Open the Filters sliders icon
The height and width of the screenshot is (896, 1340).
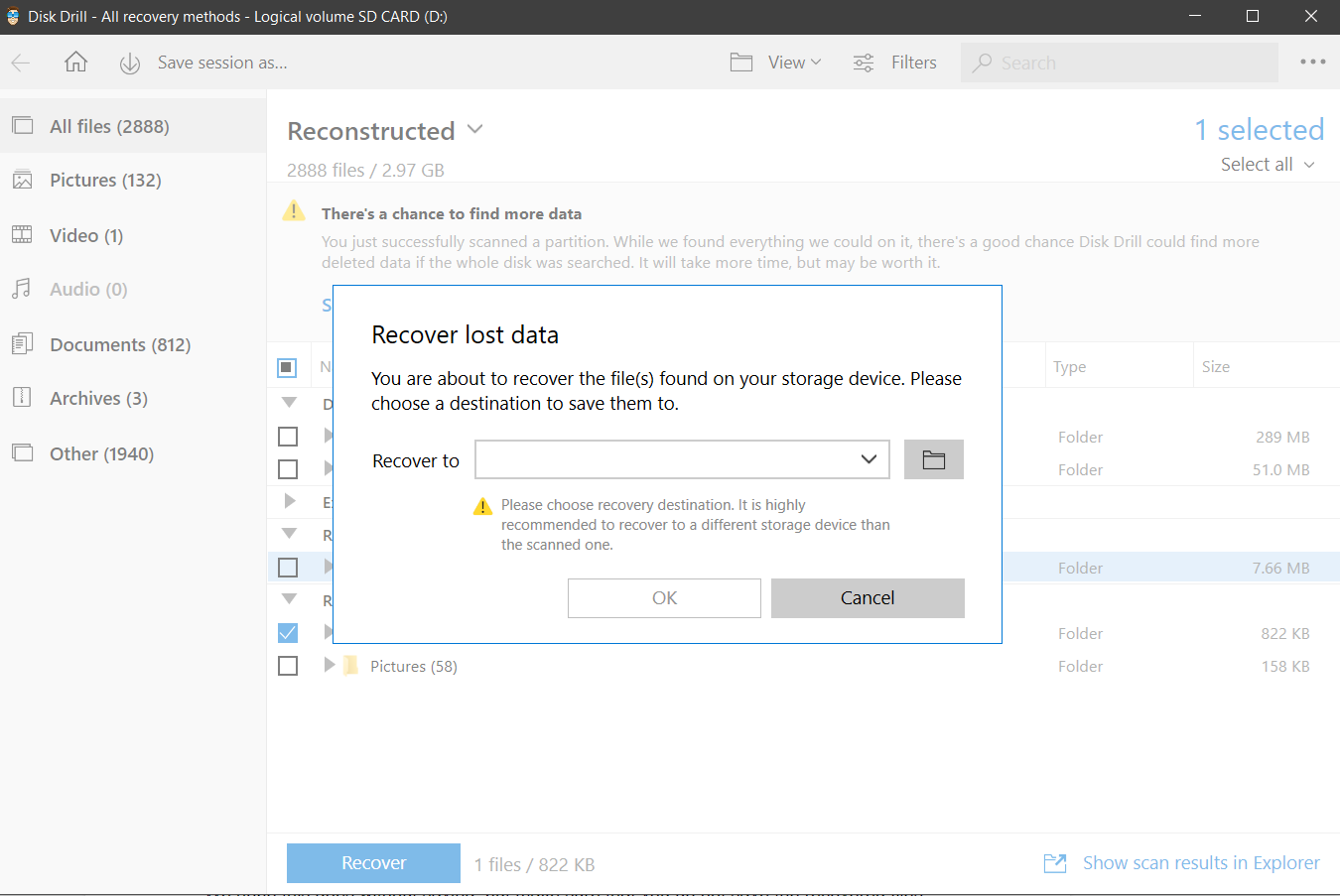[x=864, y=63]
